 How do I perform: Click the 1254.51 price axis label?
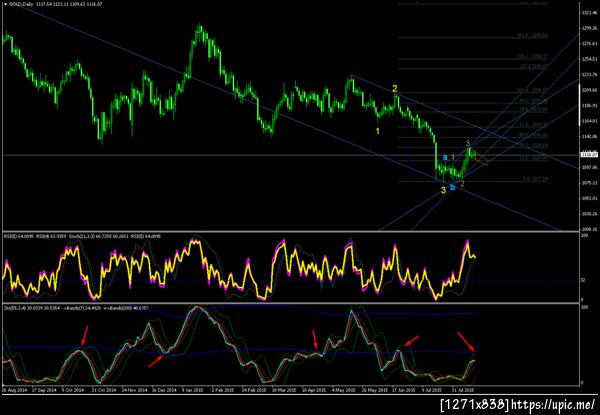pyautogui.click(x=589, y=59)
